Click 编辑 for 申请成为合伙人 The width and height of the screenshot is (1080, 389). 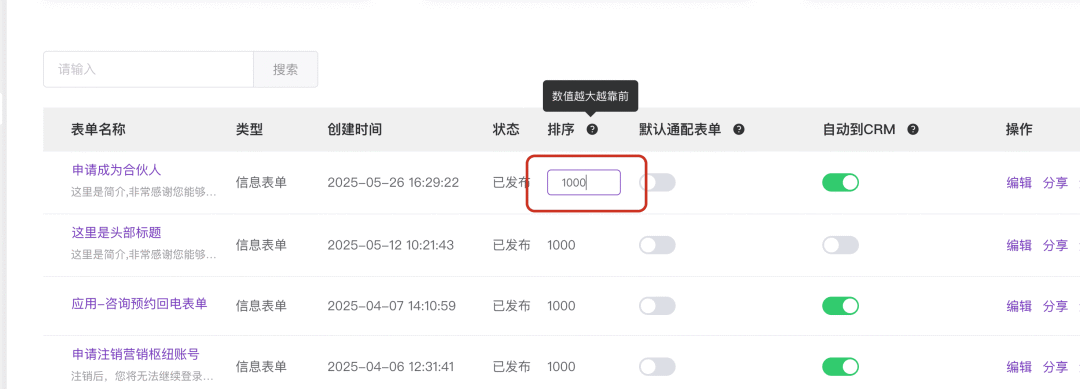[x=1019, y=182]
